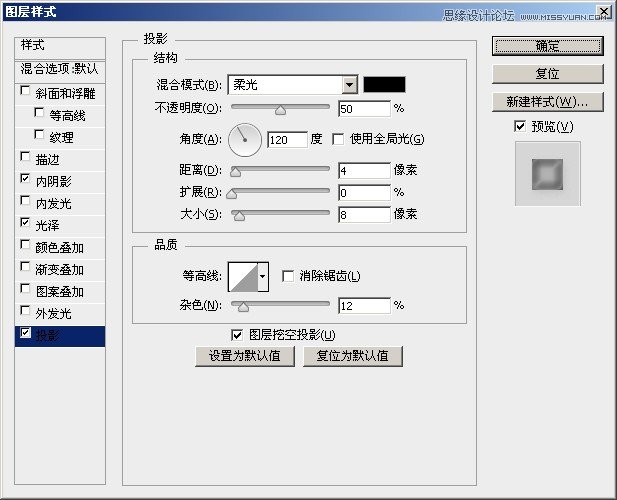617x500 pixels.
Task: Click the 扩展 value field showing 0
Action: point(364,193)
